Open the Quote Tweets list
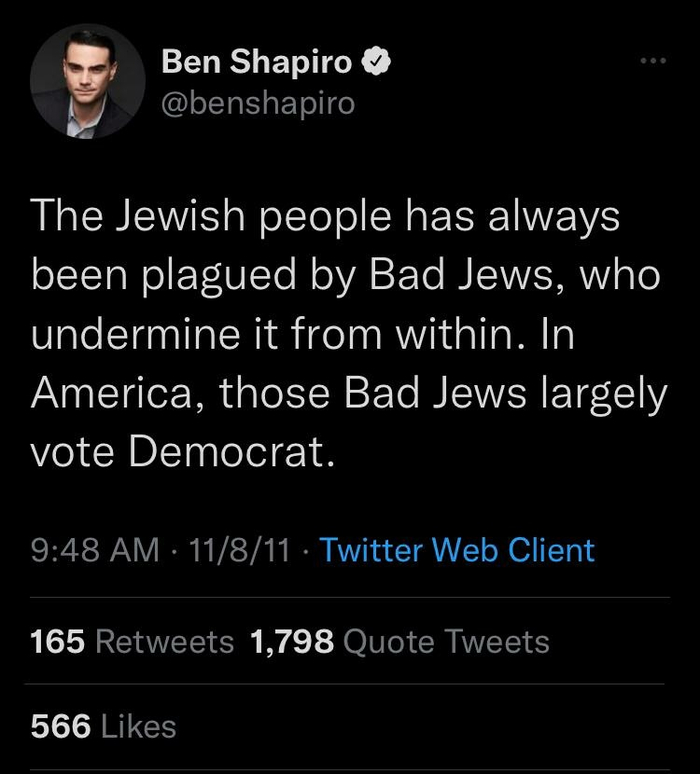Image resolution: width=700 pixels, height=774 pixels. pyautogui.click(x=446, y=641)
